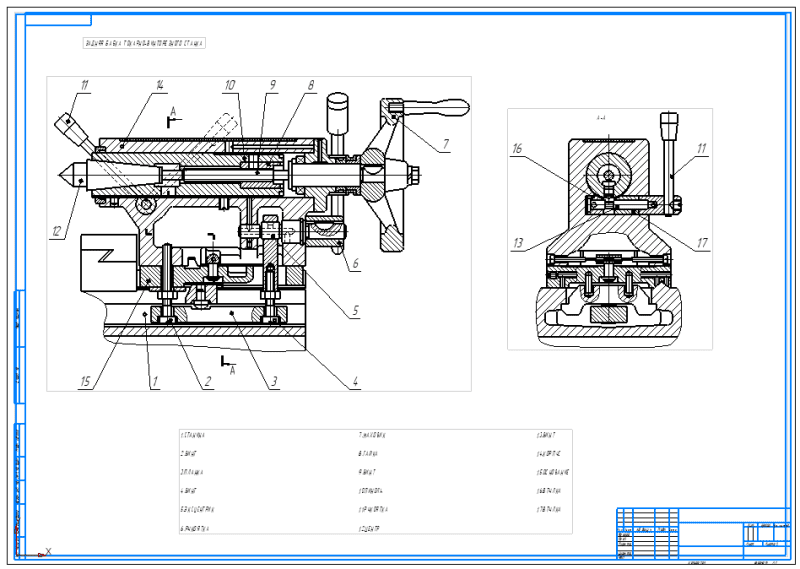Select legend entry numbered 7
800x569 pixels.
coord(372,435)
